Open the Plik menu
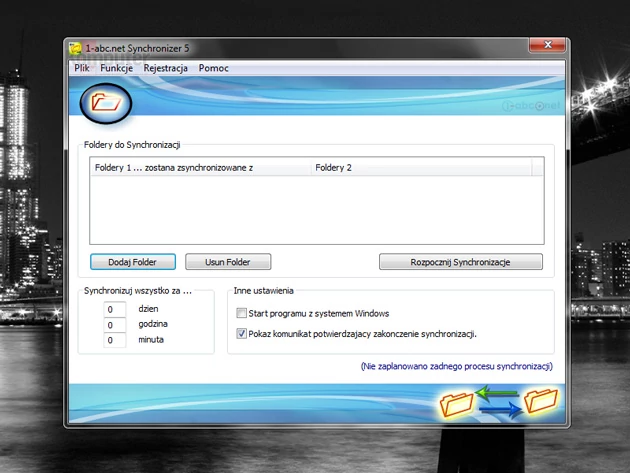The image size is (630, 473). pos(82,68)
